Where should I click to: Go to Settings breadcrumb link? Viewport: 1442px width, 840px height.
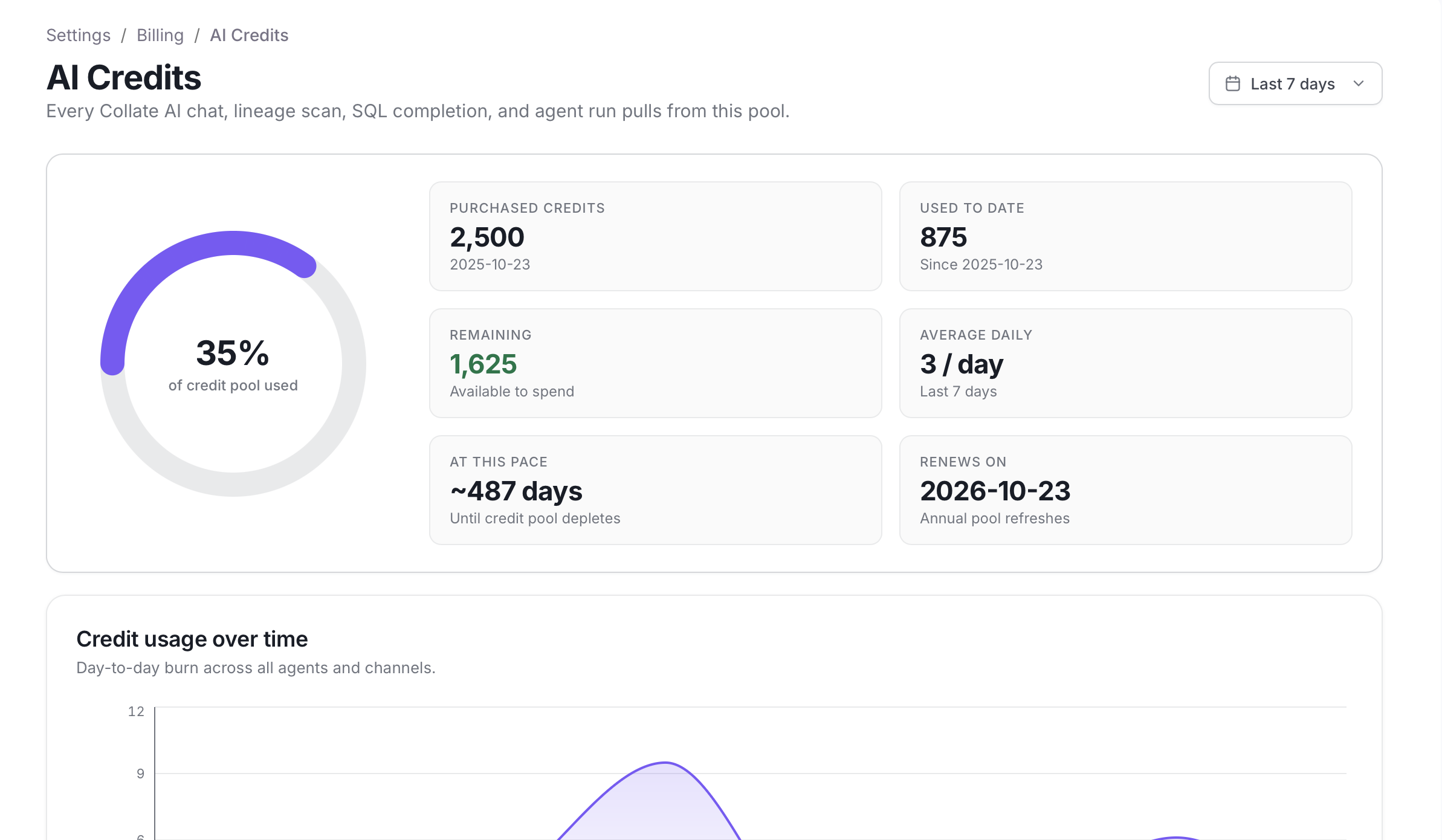[79, 35]
